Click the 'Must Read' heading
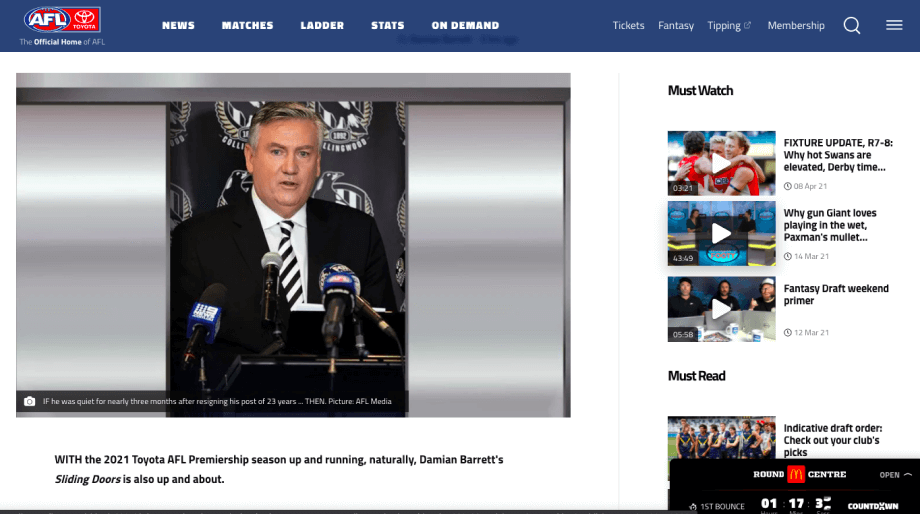The width and height of the screenshot is (920, 514). click(x=696, y=376)
